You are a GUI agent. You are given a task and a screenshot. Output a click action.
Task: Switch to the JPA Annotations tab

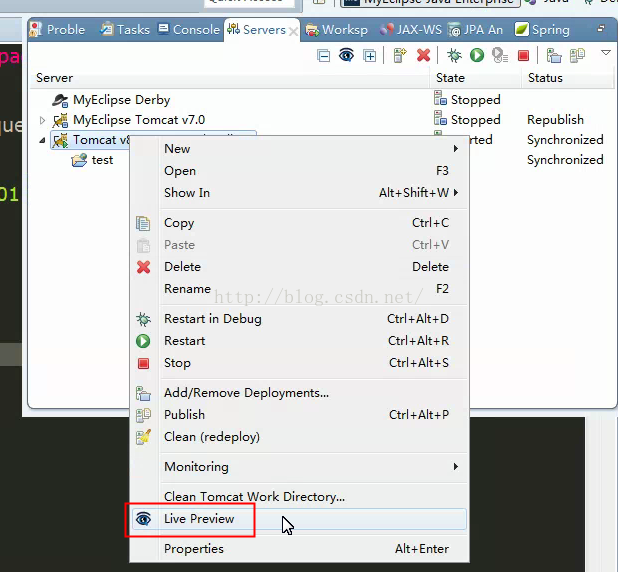[x=476, y=30]
